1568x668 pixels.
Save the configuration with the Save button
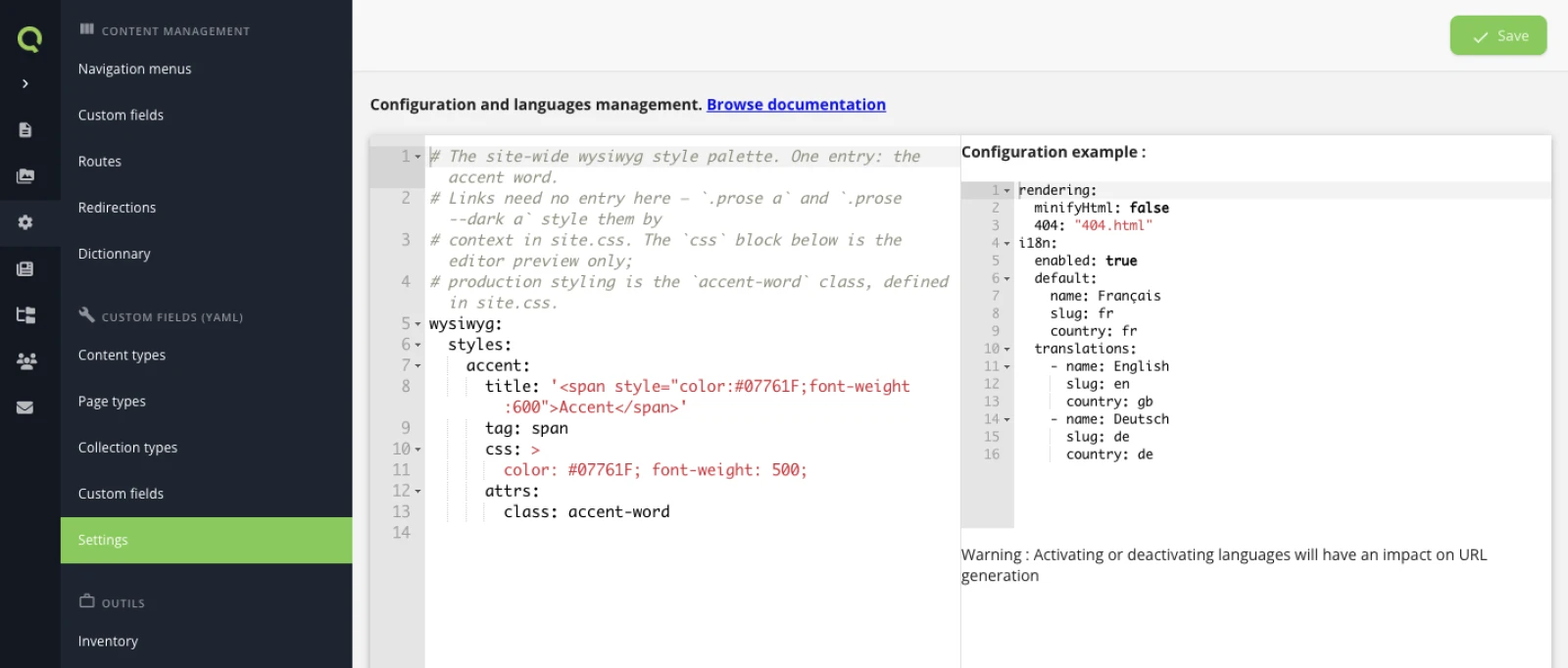1498,35
